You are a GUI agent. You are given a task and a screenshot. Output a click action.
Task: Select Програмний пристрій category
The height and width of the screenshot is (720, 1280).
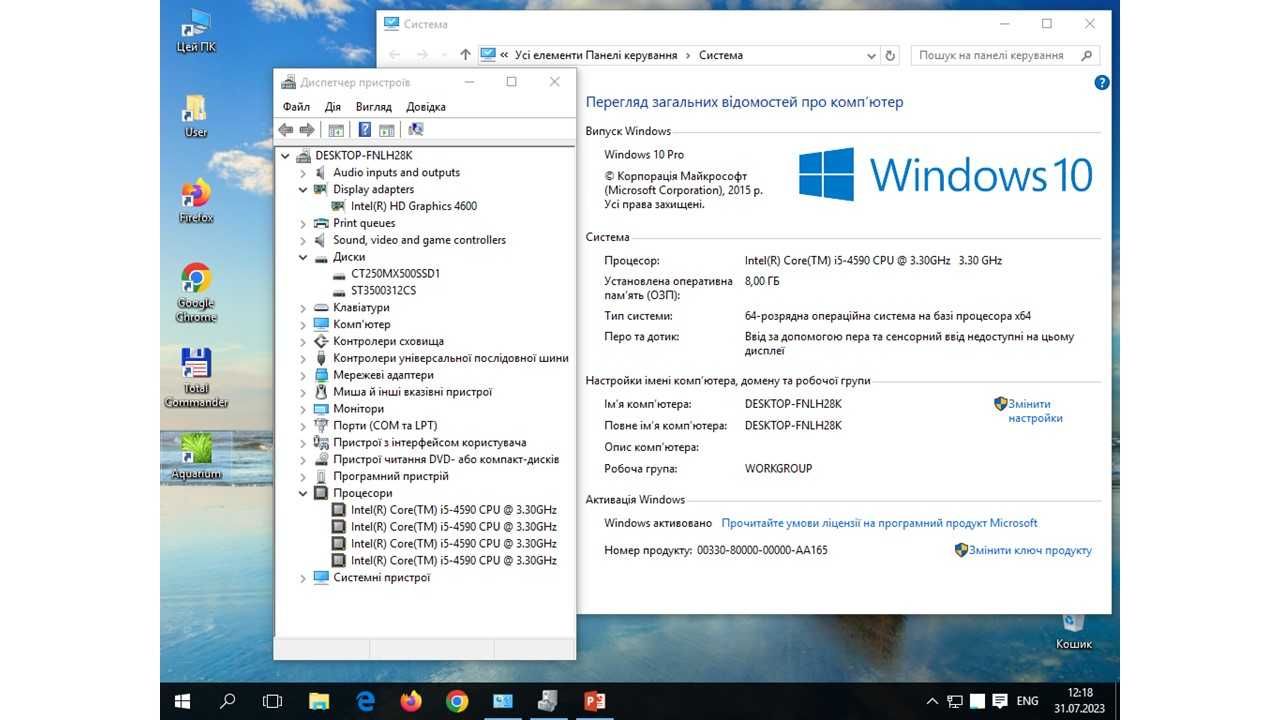390,476
